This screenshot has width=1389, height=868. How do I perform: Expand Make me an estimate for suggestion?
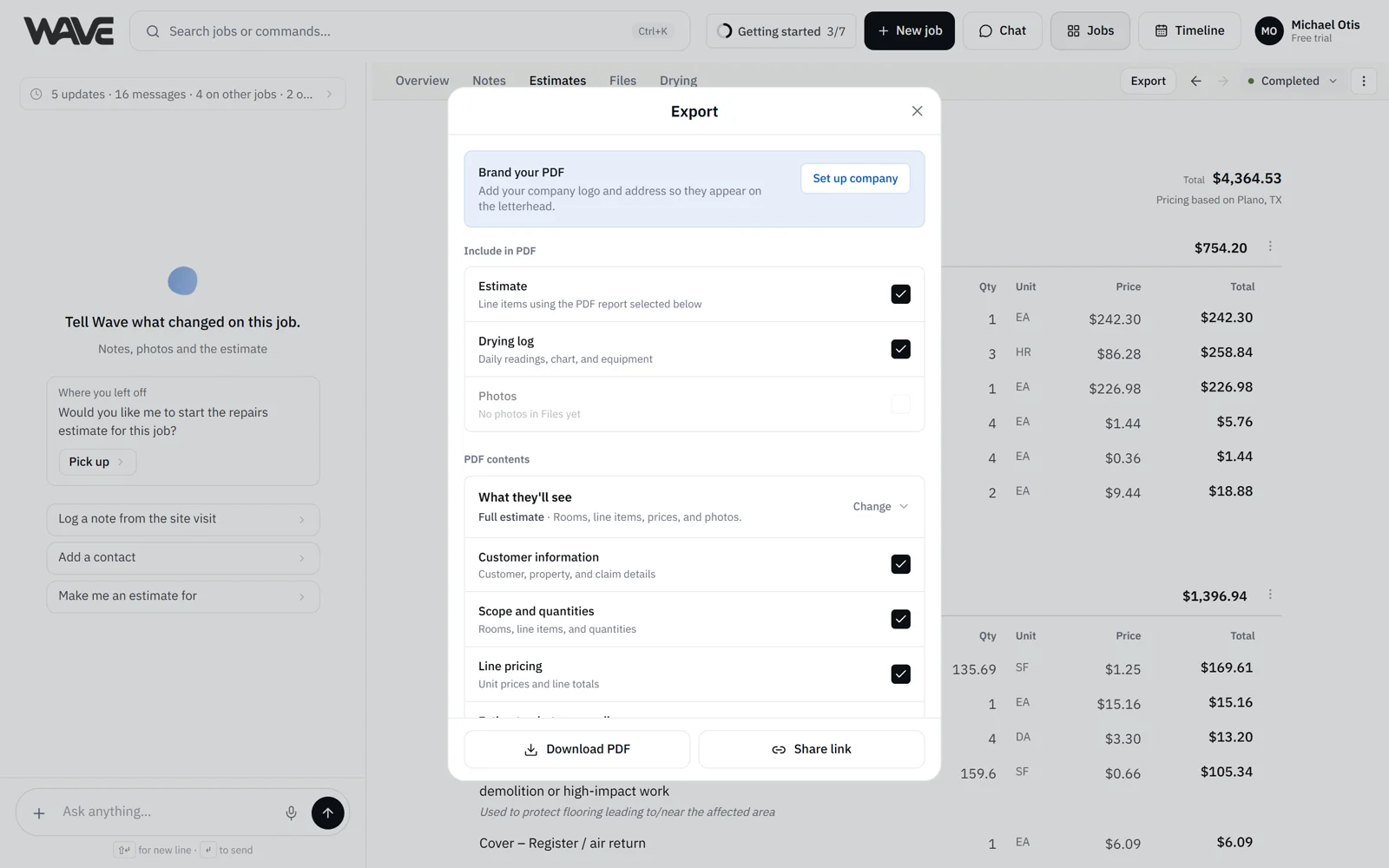tap(183, 596)
